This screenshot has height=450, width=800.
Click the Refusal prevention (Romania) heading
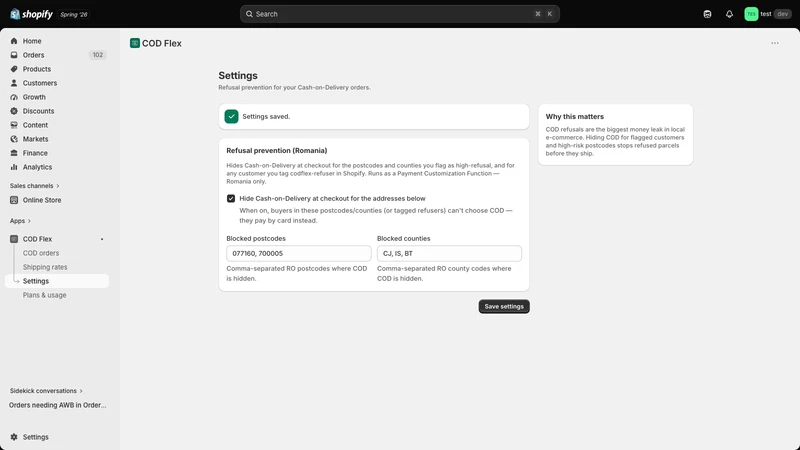pyautogui.click(x=277, y=151)
